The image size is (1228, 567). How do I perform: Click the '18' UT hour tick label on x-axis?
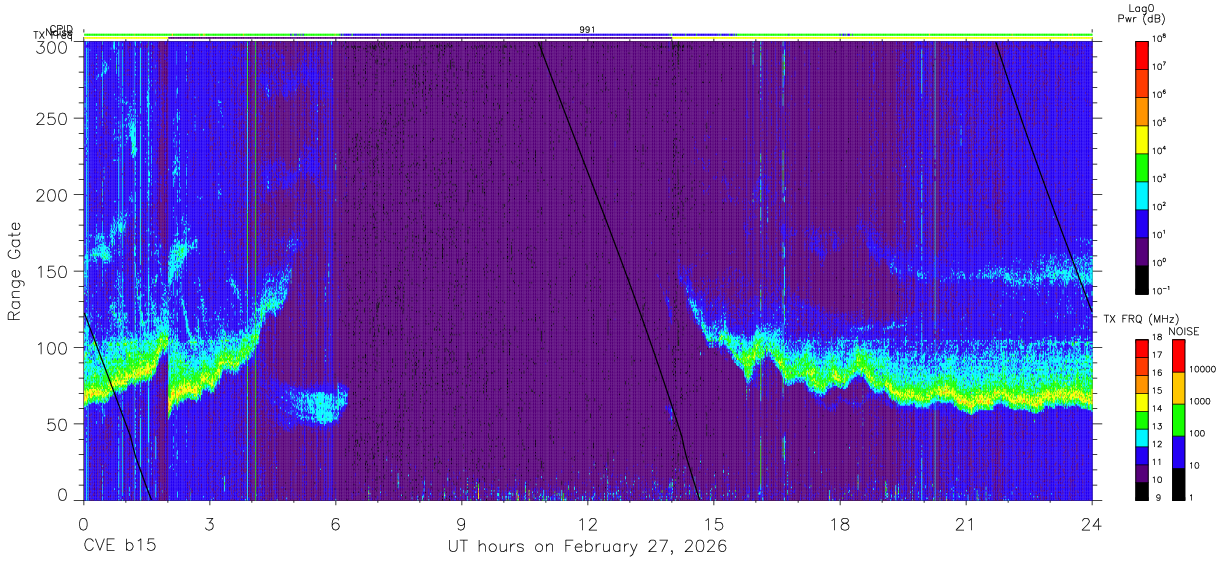(x=839, y=524)
